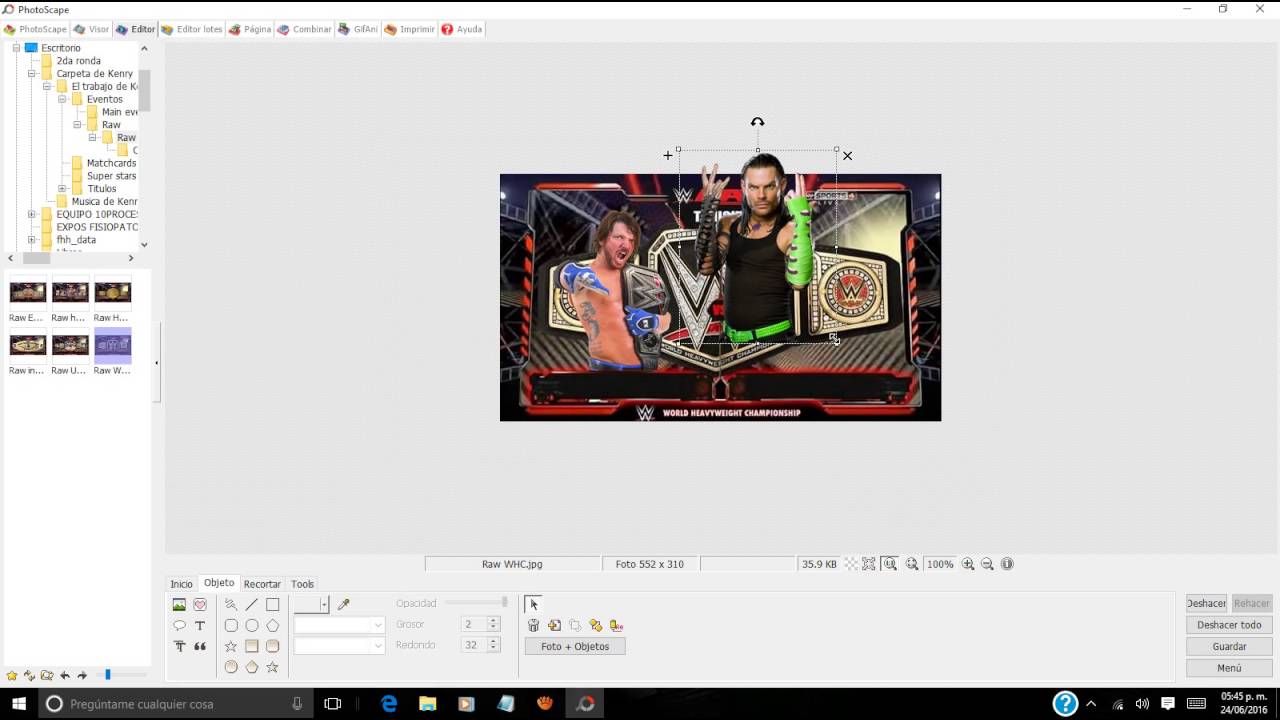Open the combo box beside Grosor
1280x720 pixels.
339,625
